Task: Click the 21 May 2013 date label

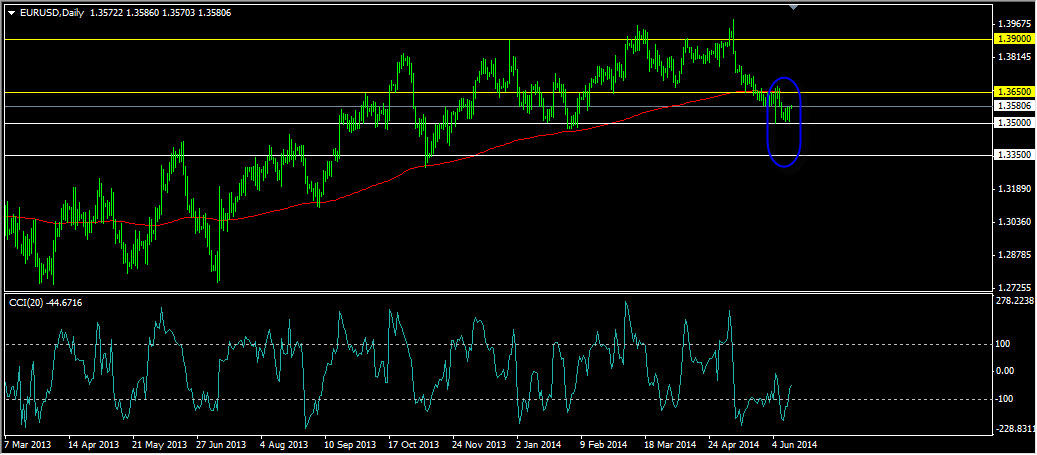Action: coord(158,445)
